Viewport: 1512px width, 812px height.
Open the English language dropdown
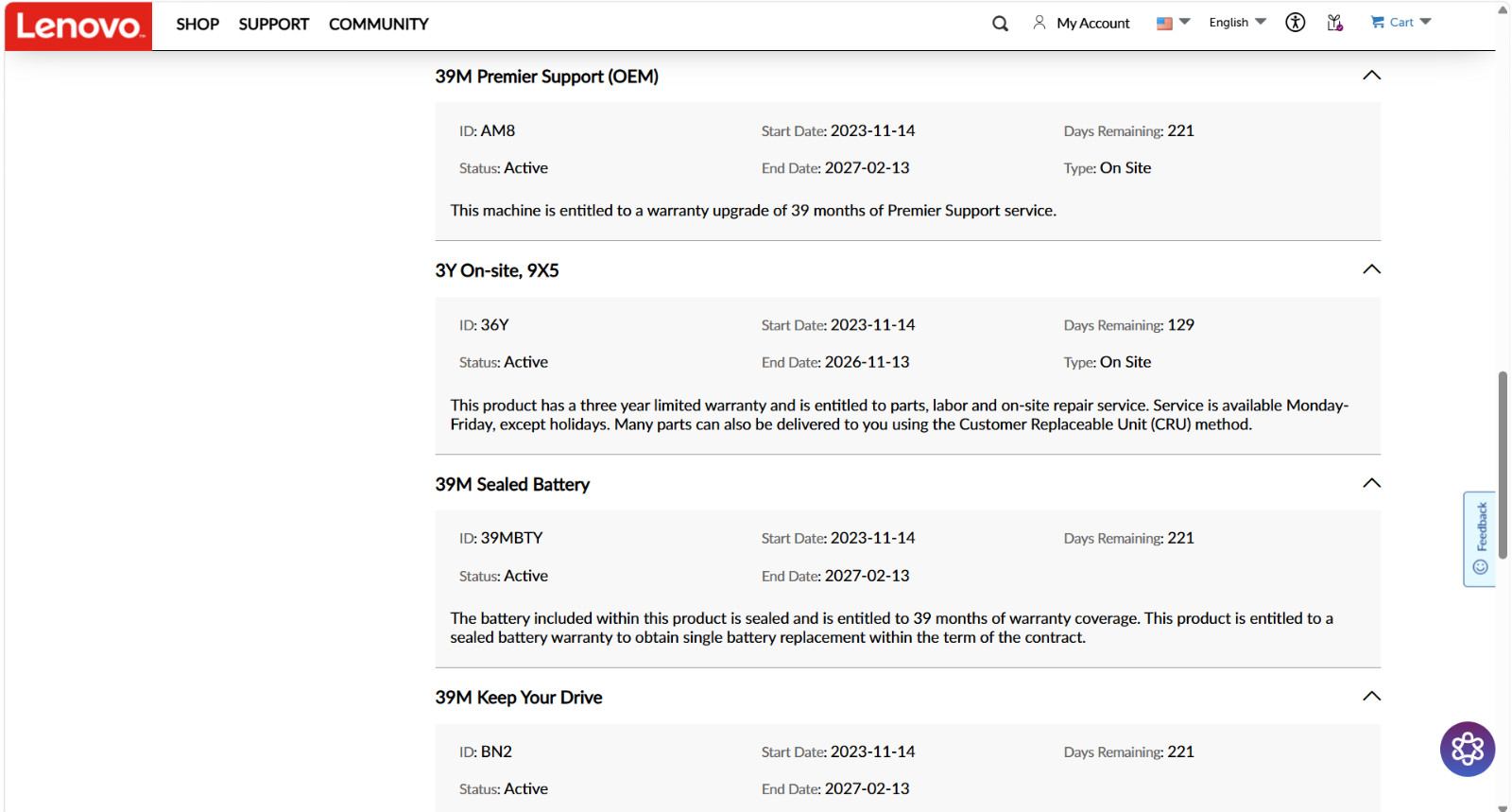point(1237,23)
